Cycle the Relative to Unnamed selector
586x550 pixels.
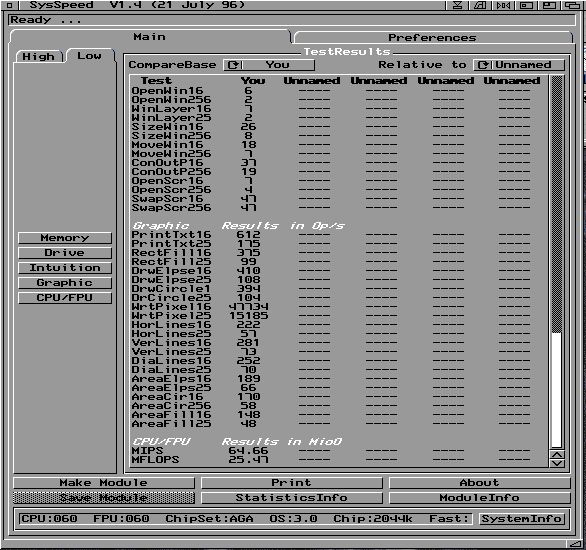[519, 65]
